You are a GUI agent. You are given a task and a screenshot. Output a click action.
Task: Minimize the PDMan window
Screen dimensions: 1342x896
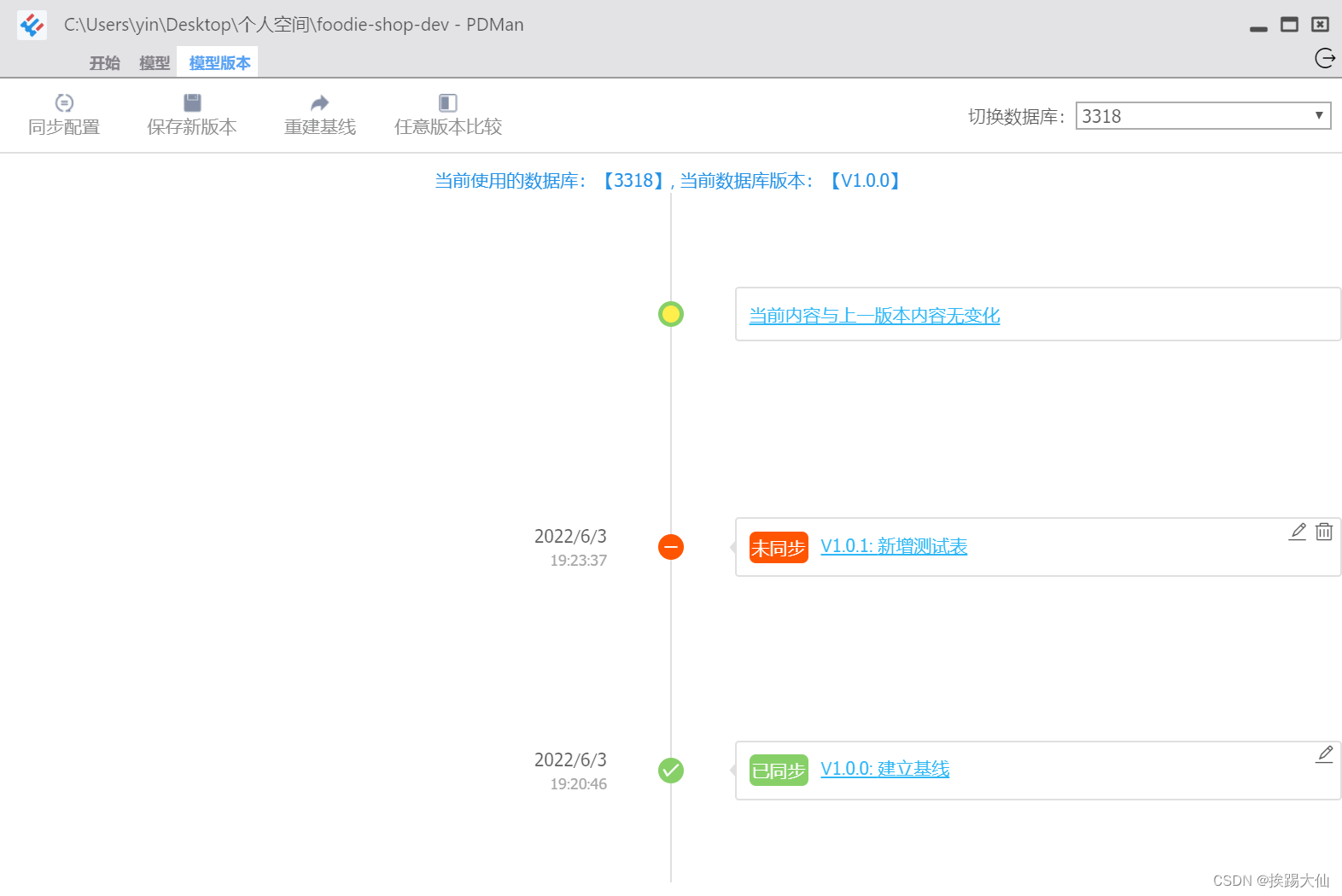(x=1258, y=29)
